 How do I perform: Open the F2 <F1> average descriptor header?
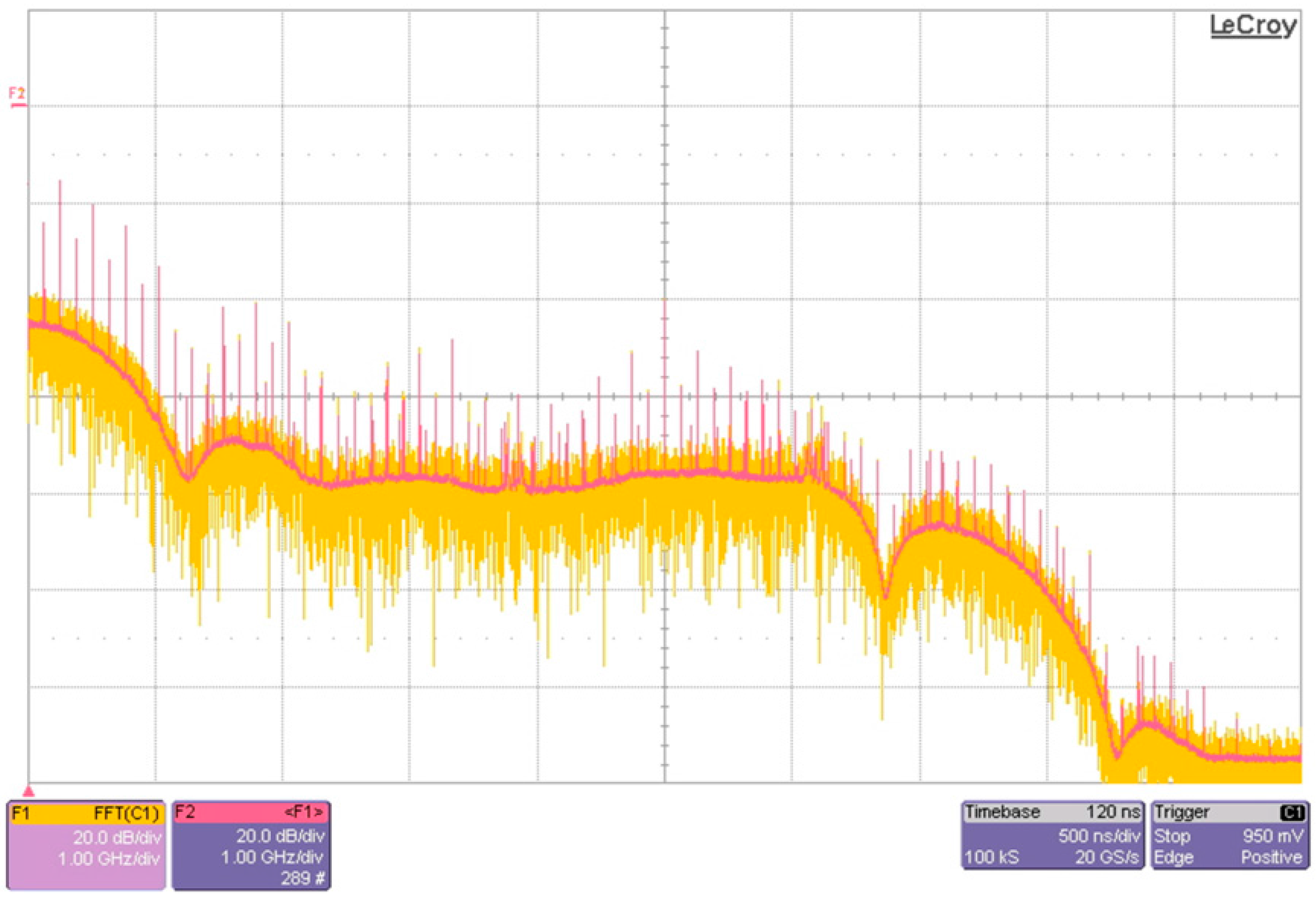[x=250, y=813]
